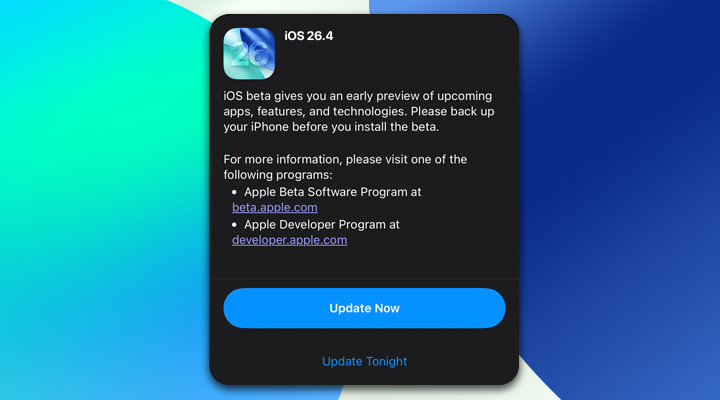
Task: Click the iOS beta early preview paragraph
Action: tap(359, 111)
